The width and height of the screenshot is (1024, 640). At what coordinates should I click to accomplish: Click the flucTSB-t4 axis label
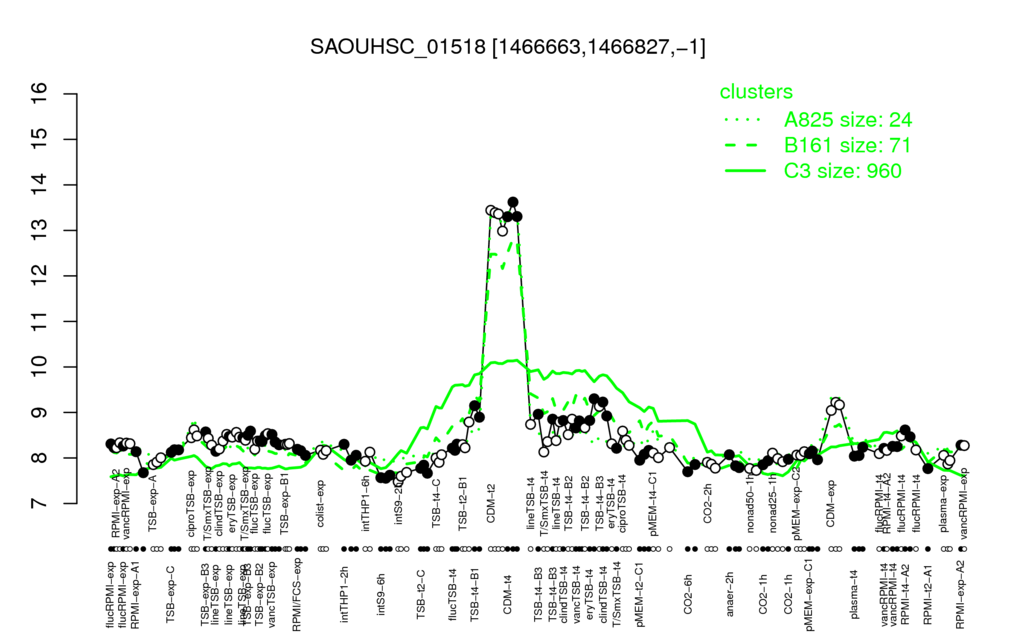(453, 593)
